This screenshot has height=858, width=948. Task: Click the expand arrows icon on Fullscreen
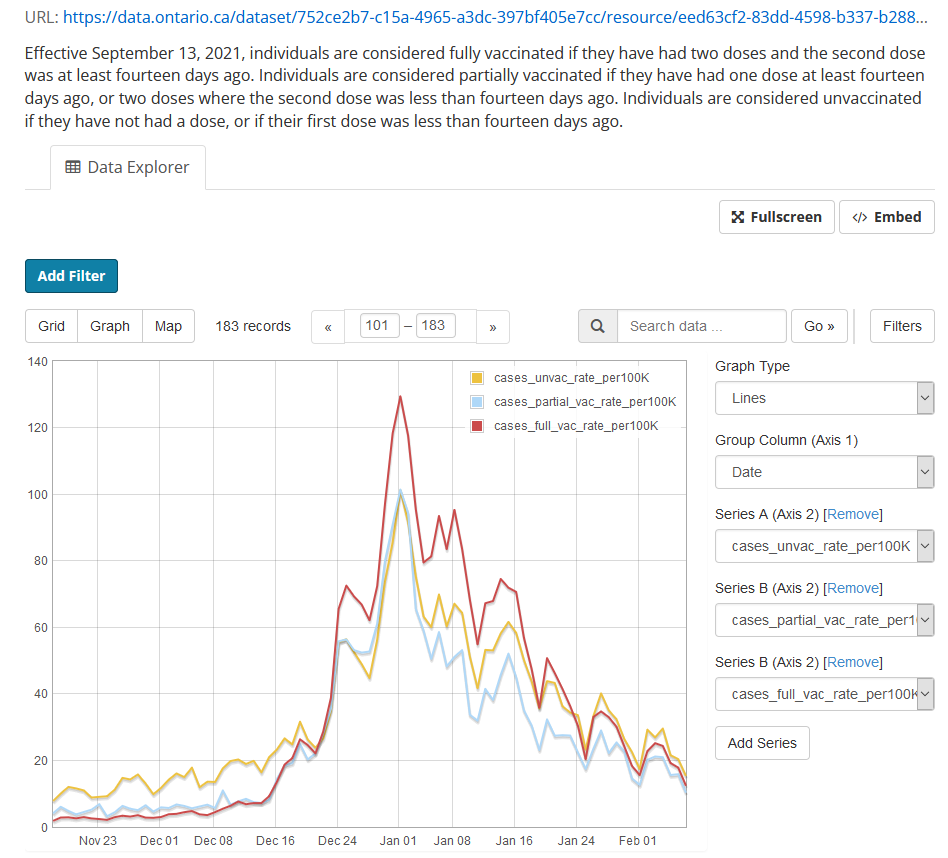pos(738,217)
